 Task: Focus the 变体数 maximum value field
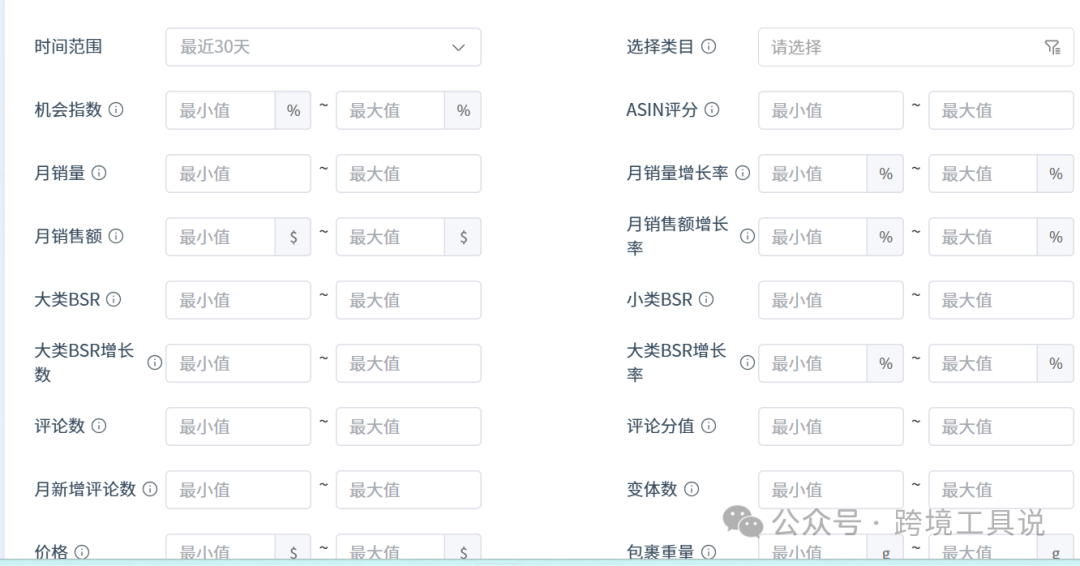click(x=1001, y=490)
